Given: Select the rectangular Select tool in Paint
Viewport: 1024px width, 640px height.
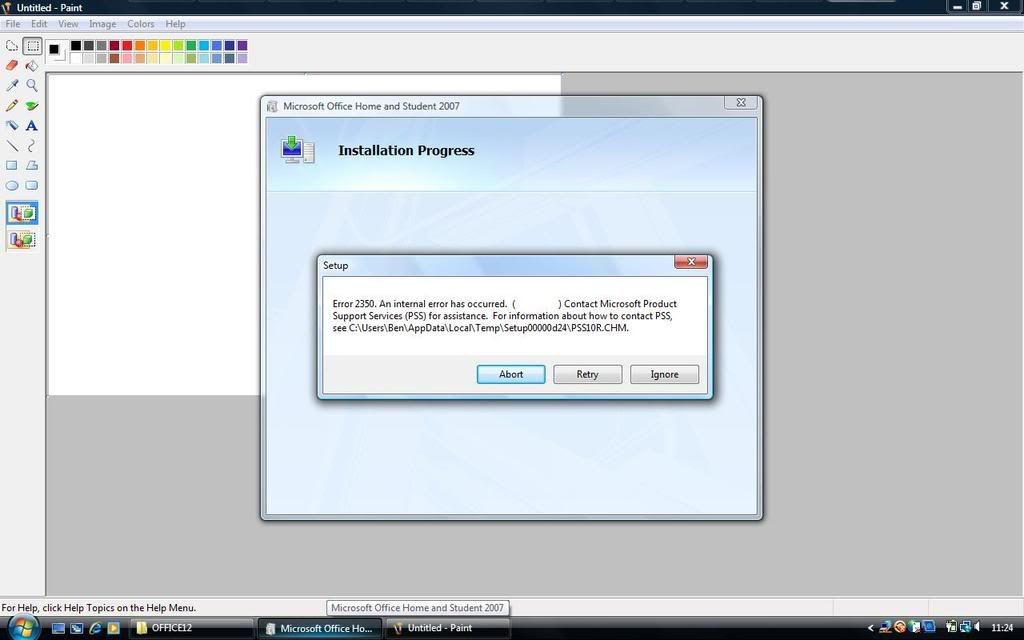Looking at the screenshot, I should coord(32,46).
